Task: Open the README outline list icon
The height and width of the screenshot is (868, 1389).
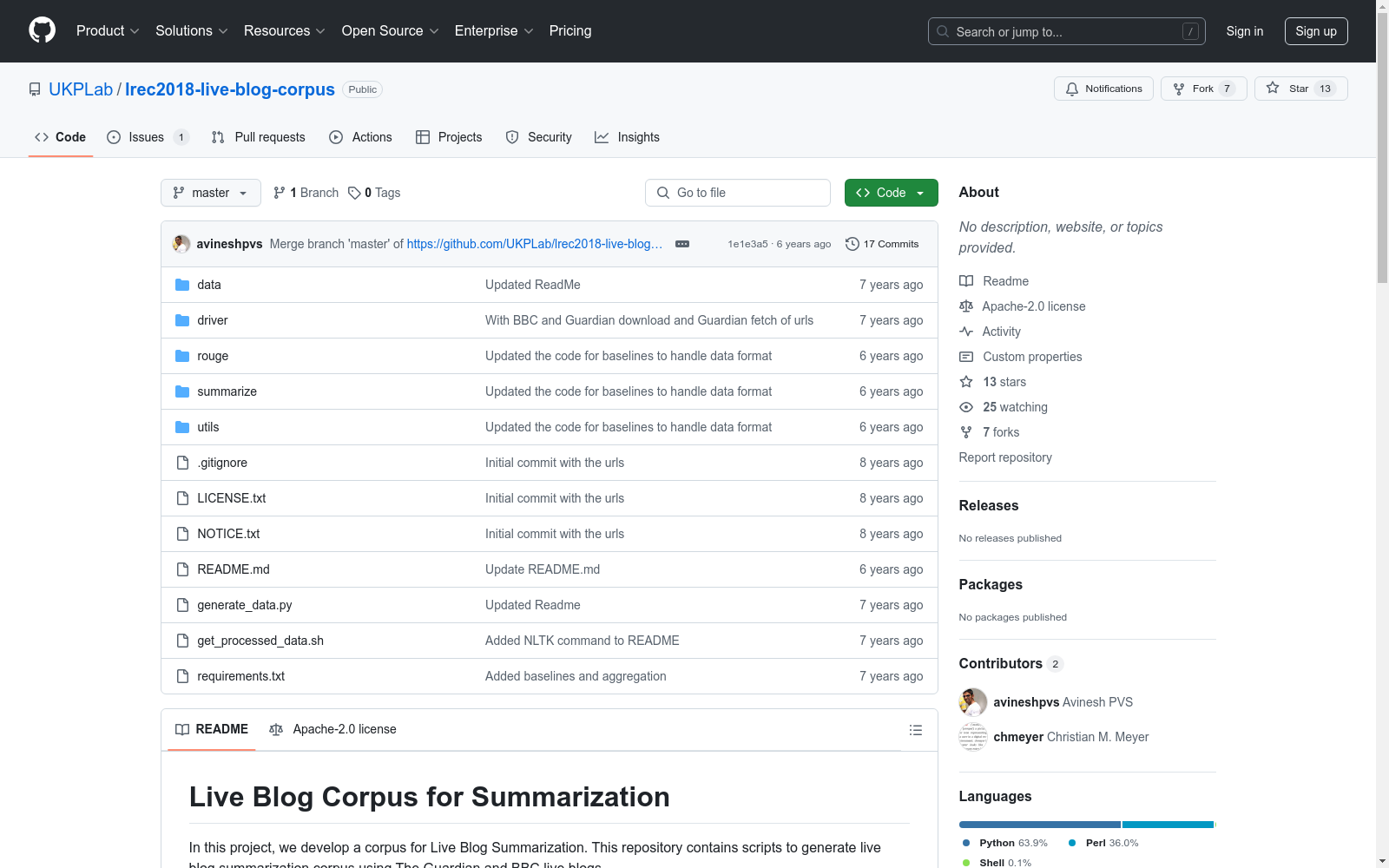Action: coord(915,730)
